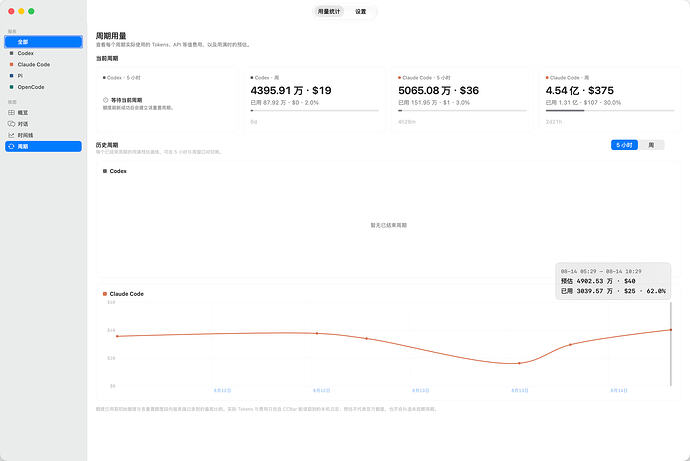The width and height of the screenshot is (690, 461).
Task: Select the 周期 cycle arrows icon
Action: (x=11, y=146)
